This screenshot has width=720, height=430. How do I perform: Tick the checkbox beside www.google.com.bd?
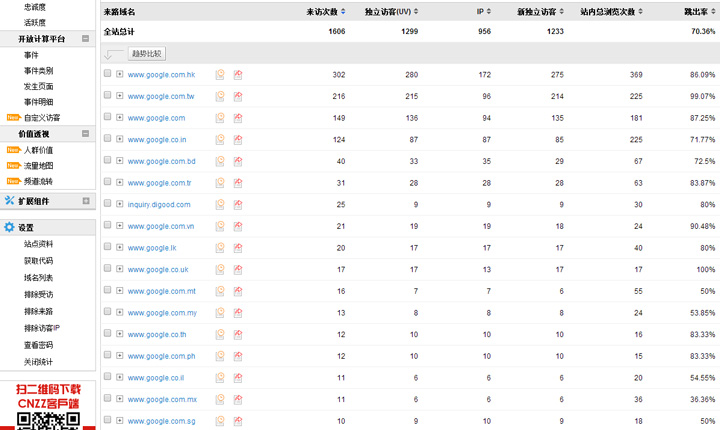click(108, 161)
